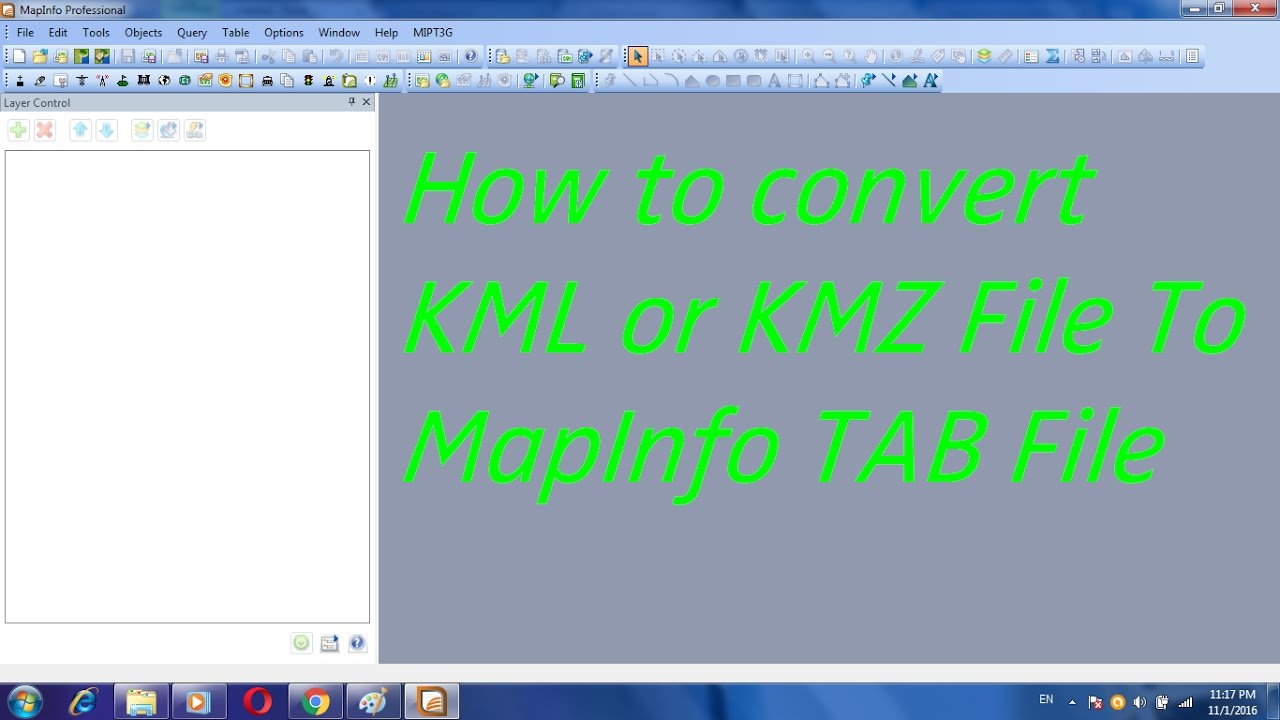Open Layer Control from the main toolbar
The height and width of the screenshot is (720, 1280).
[983, 56]
